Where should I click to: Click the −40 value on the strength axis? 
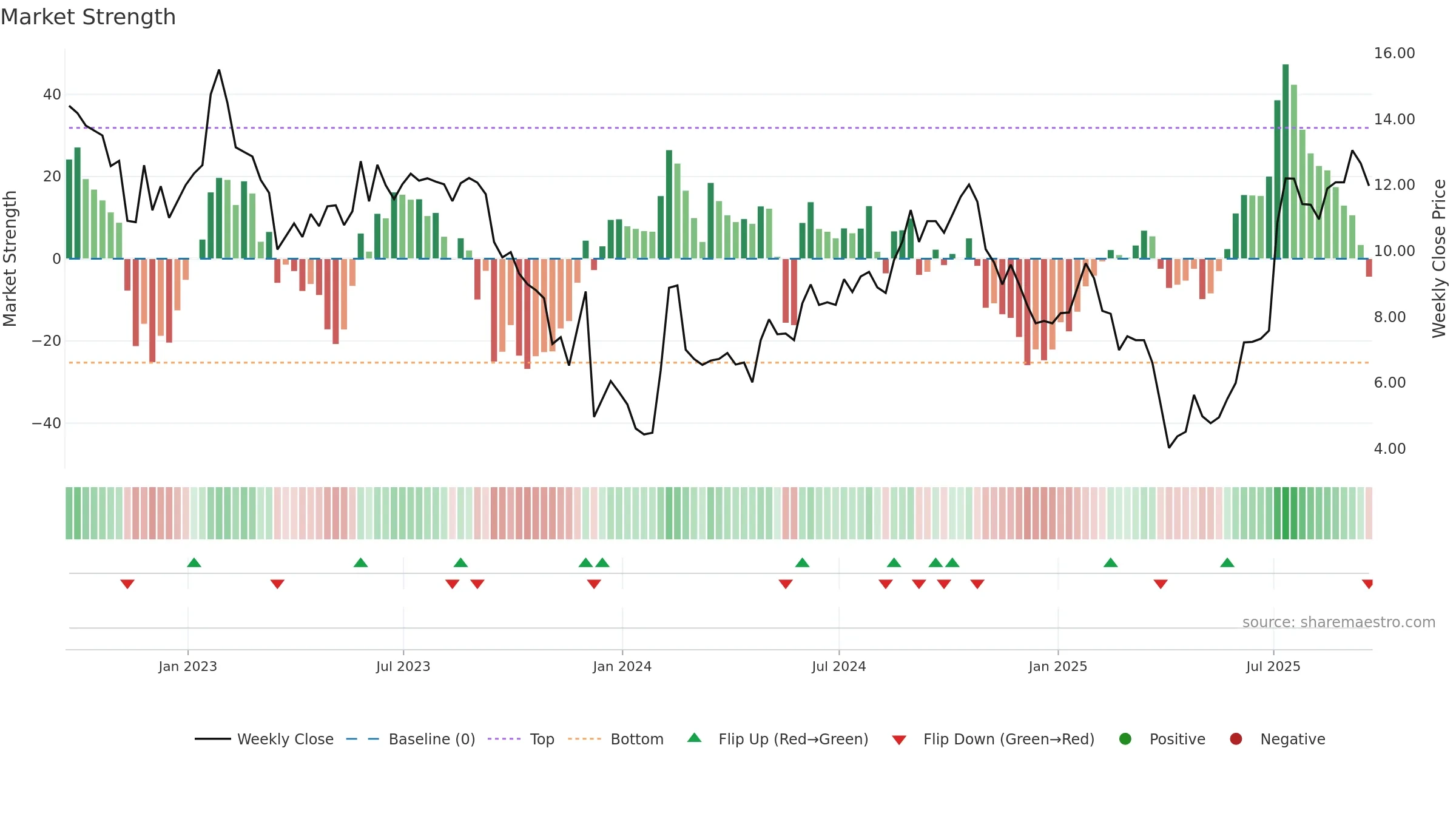tap(47, 423)
